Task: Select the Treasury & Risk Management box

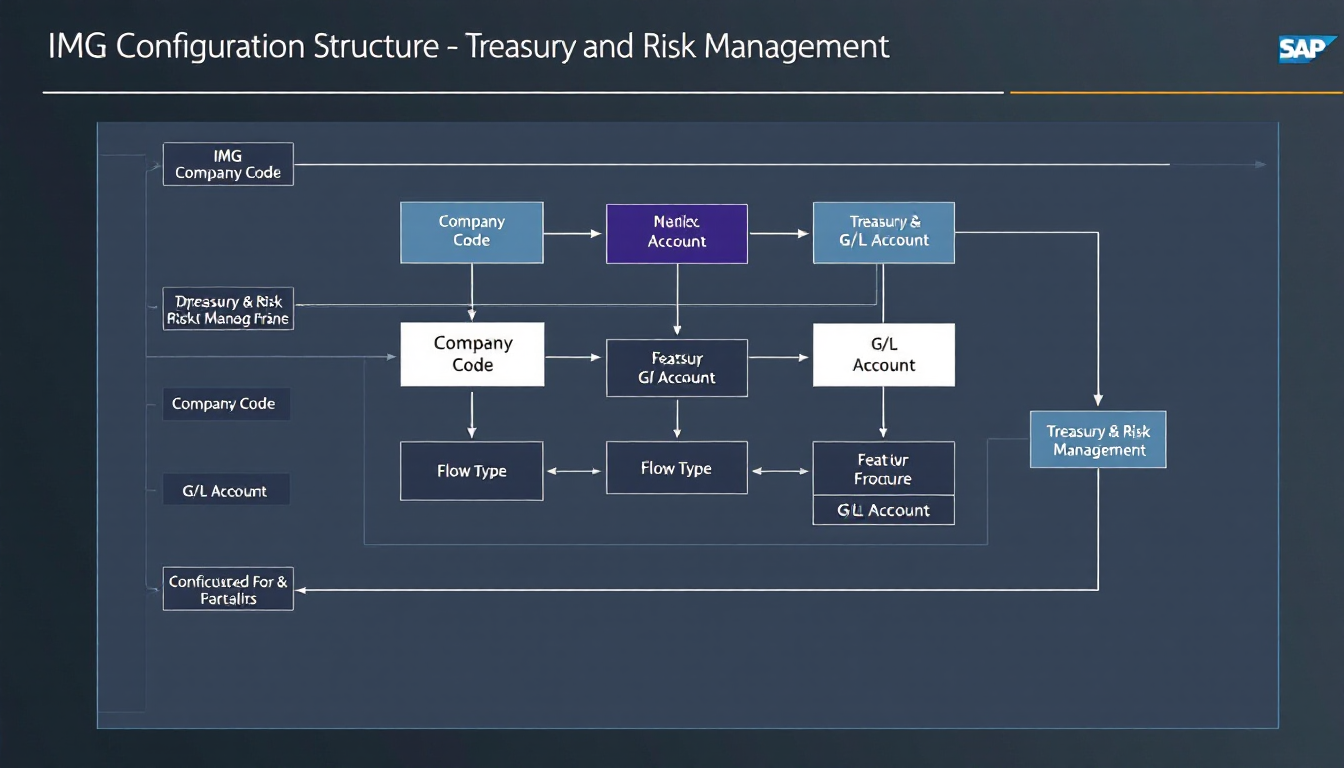Action: pyautogui.click(x=1098, y=440)
